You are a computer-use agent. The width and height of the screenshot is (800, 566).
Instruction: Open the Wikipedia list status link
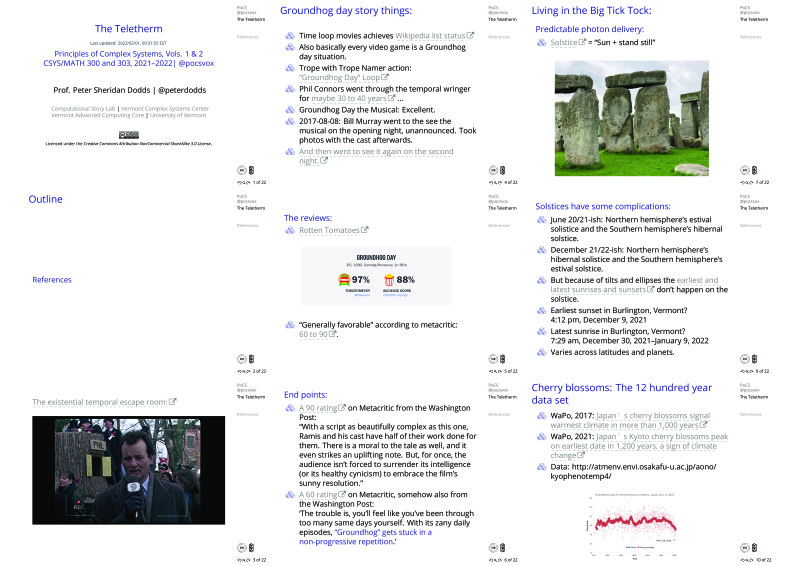point(428,35)
